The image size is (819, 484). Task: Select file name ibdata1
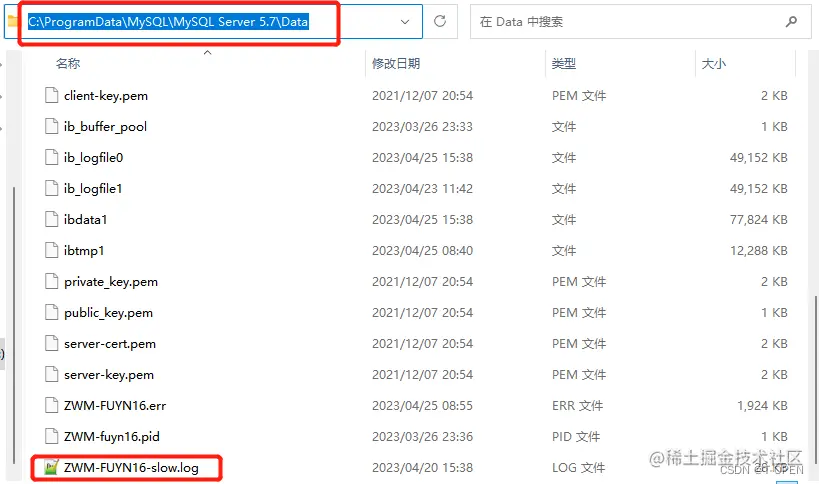[x=86, y=219]
